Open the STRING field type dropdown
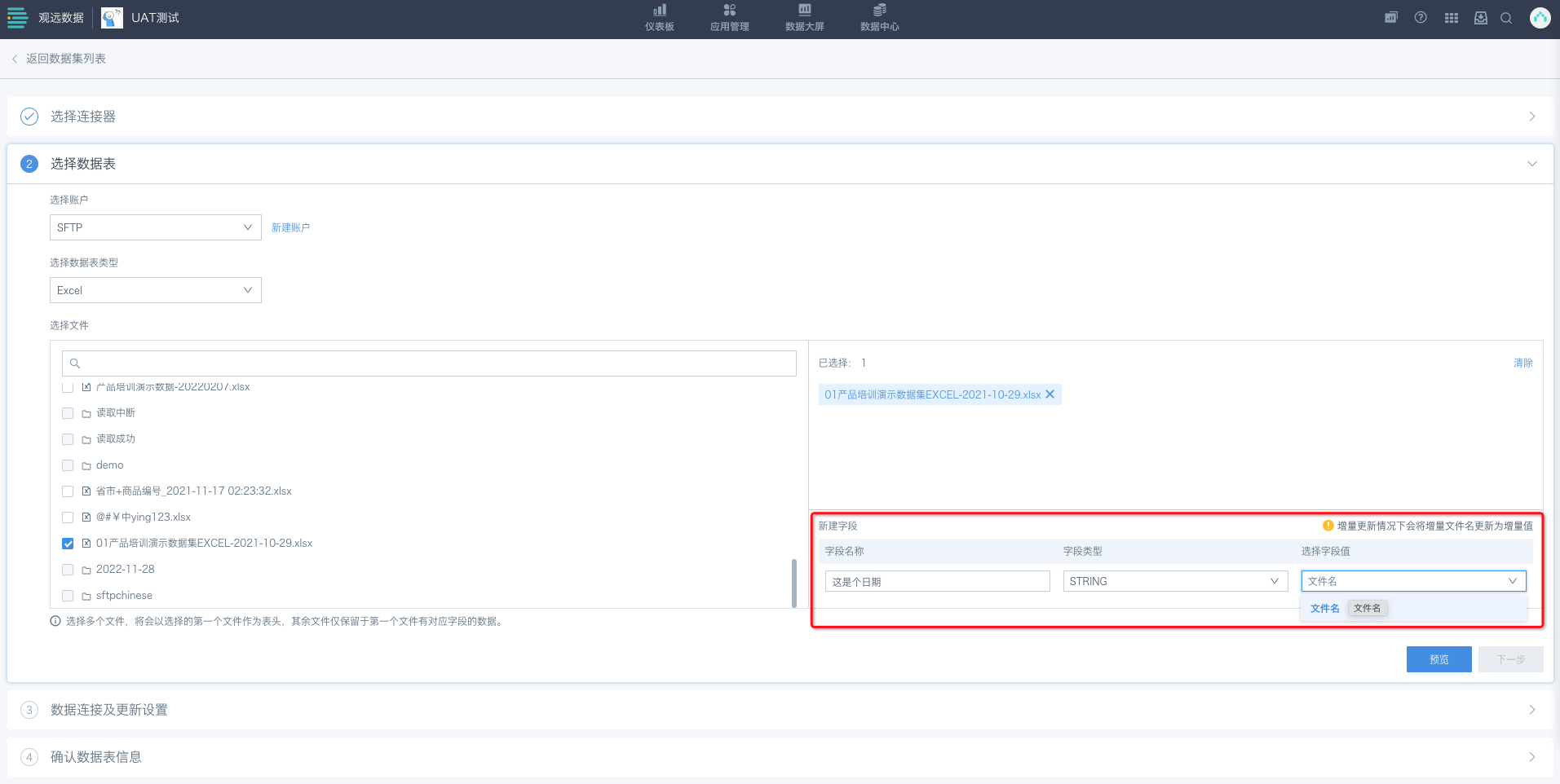Screen dimensions: 1560x784 coord(1174,581)
